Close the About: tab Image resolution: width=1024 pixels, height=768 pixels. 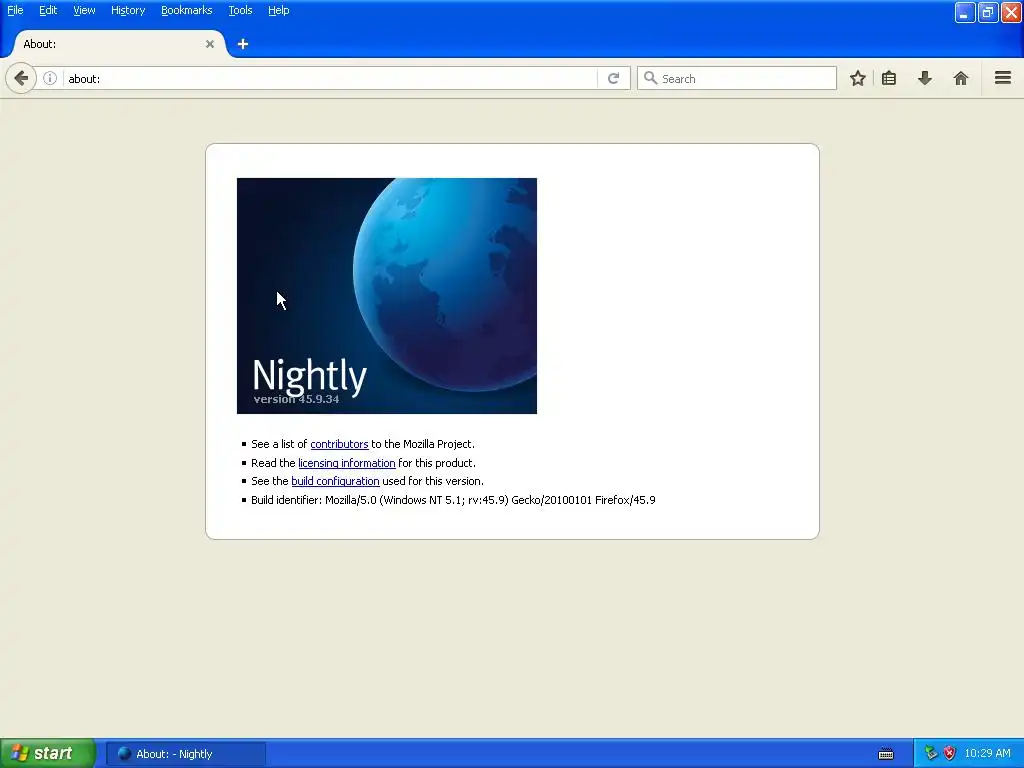[210, 44]
